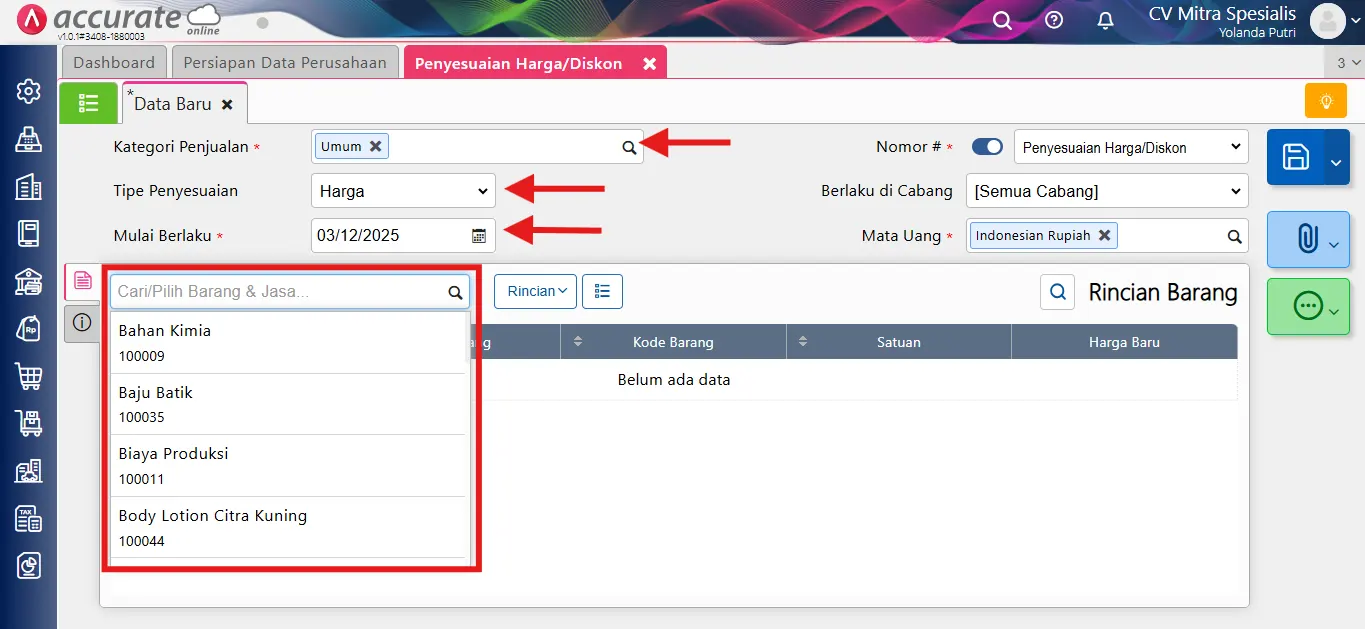Open calendar picker for Mulai Berlaku

pyautogui.click(x=479, y=236)
